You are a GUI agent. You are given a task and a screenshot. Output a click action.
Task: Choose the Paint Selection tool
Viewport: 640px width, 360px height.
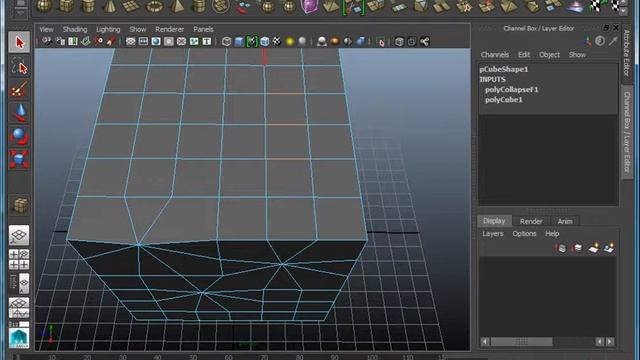coord(19,89)
